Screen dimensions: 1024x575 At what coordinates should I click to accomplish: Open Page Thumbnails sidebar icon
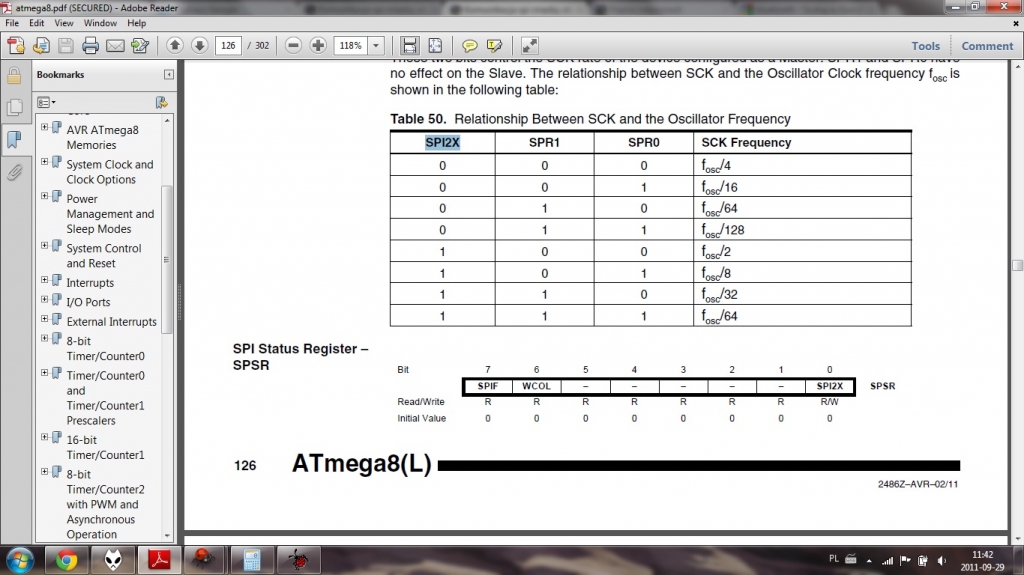click(14, 107)
